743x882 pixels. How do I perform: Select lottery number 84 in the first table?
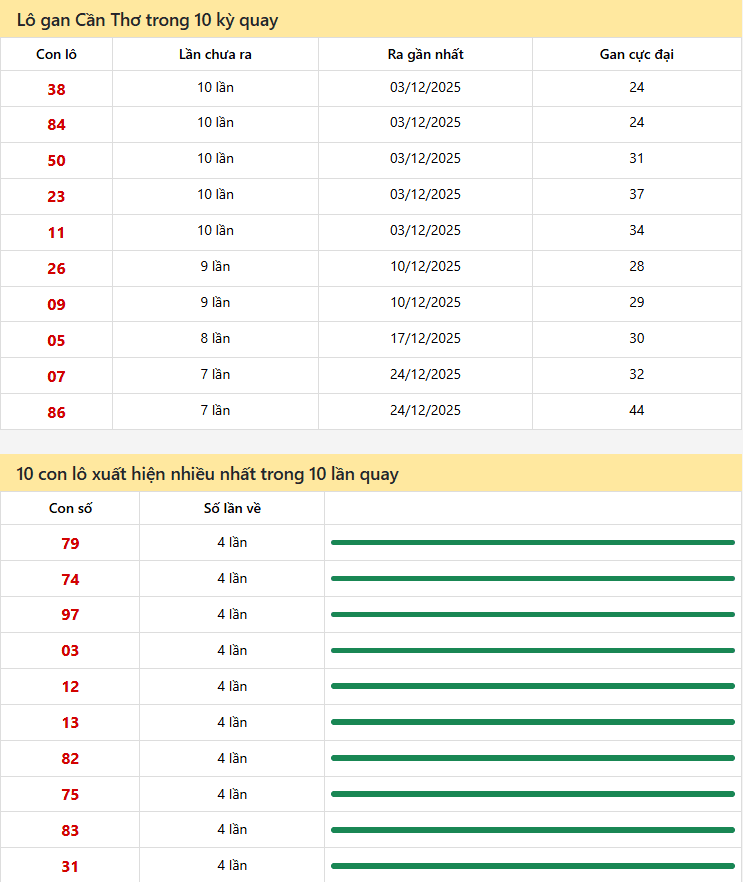[x=56, y=125]
